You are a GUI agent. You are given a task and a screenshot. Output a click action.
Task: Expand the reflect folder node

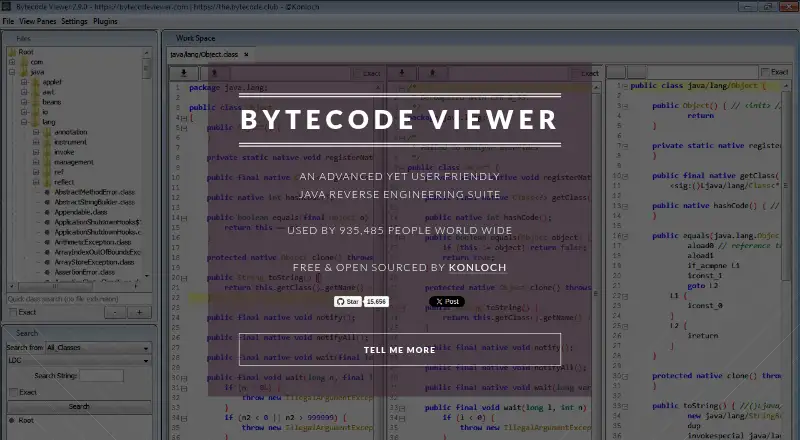click(36, 182)
